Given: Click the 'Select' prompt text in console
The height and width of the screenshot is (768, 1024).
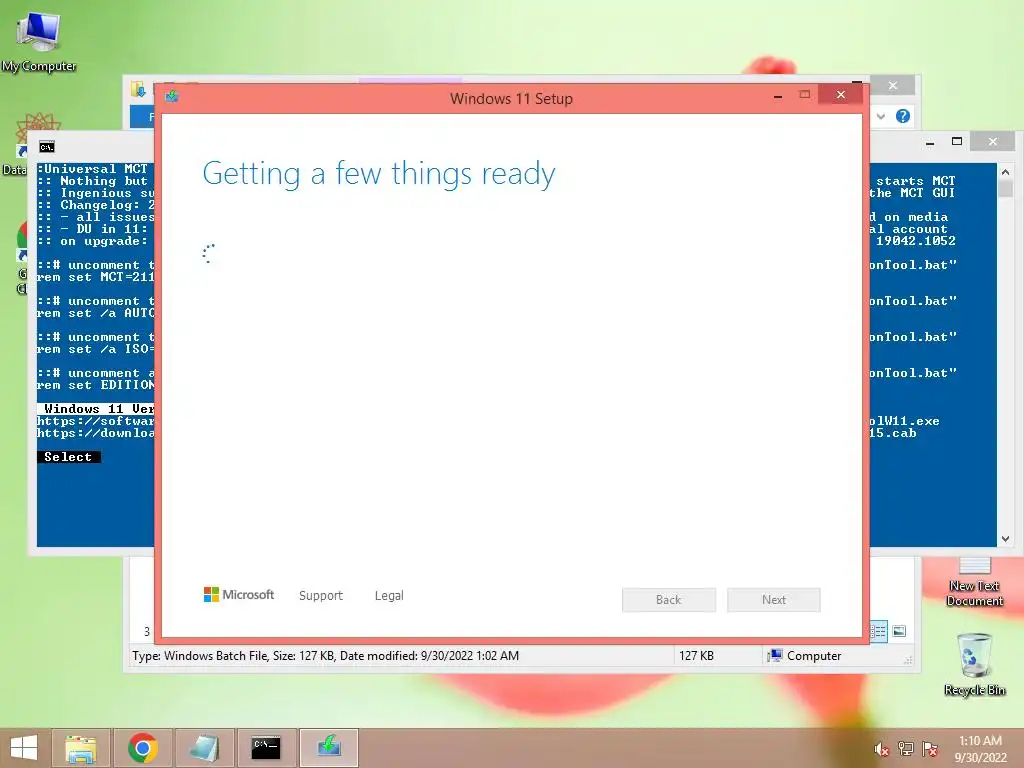Looking at the screenshot, I should (68, 457).
